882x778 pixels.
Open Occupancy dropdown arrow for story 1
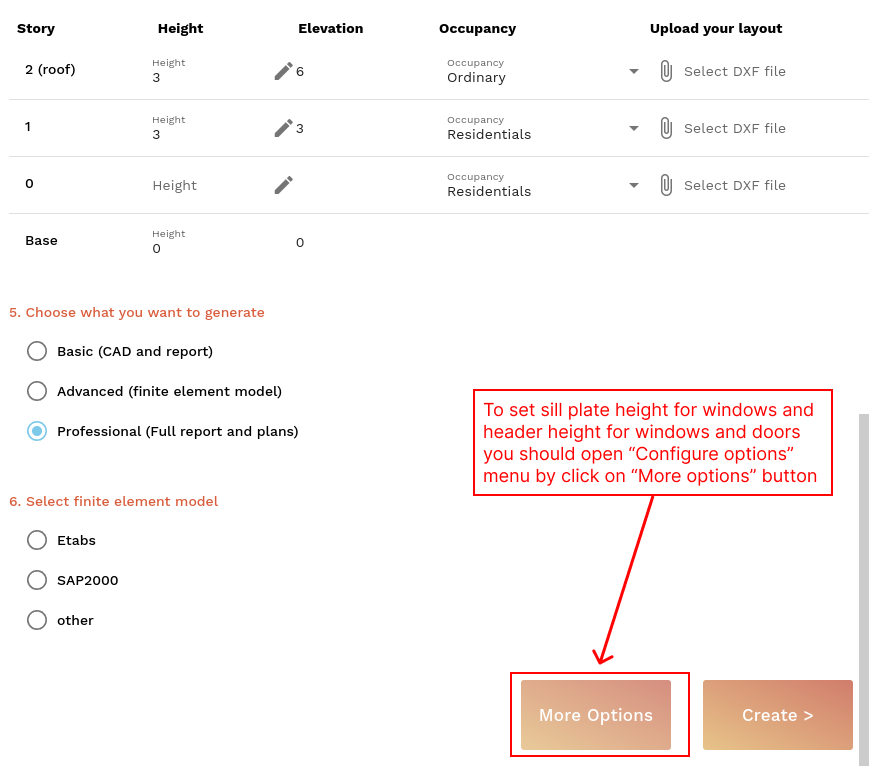click(633, 128)
